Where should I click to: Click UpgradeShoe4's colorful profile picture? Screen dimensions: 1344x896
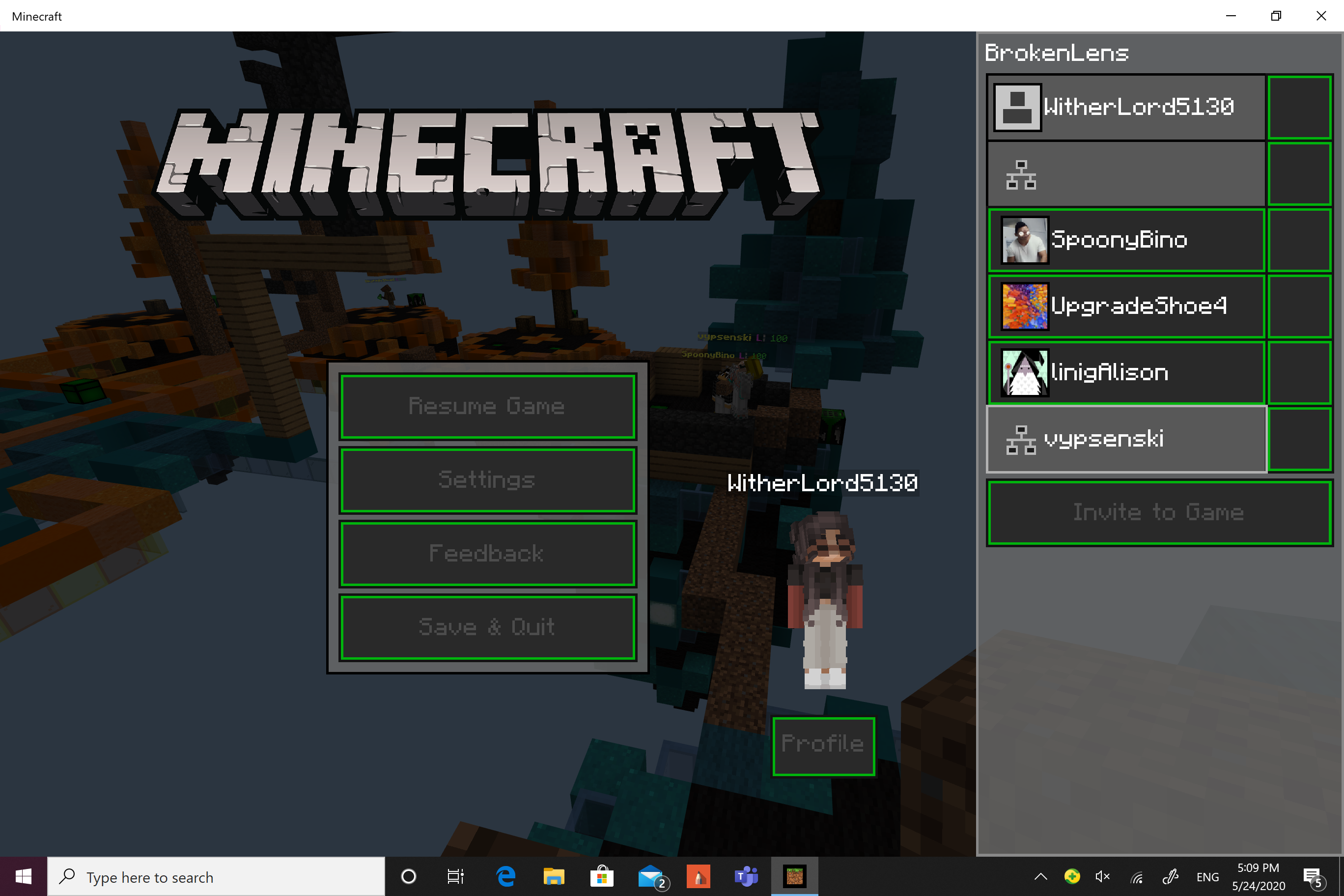point(1025,307)
